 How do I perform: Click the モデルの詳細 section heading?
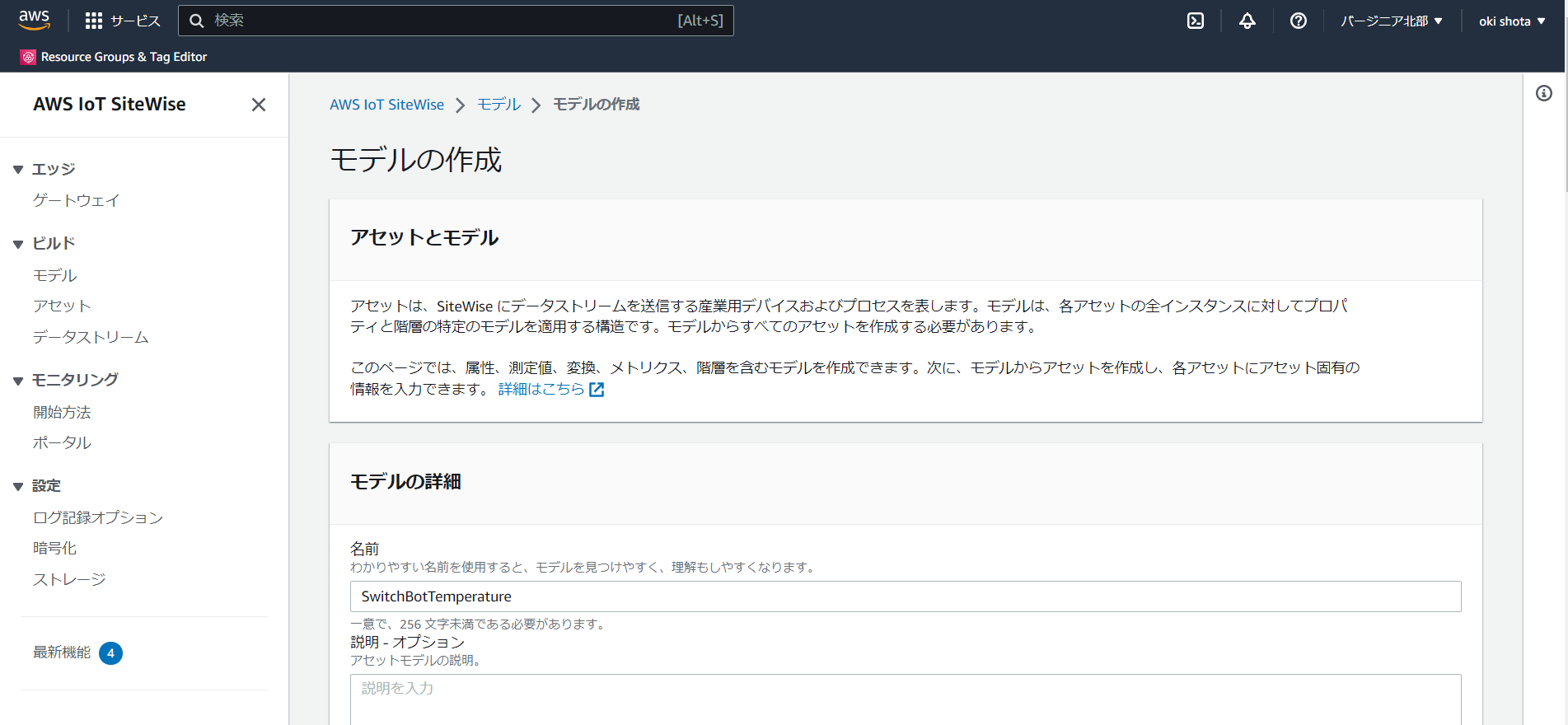tap(405, 481)
